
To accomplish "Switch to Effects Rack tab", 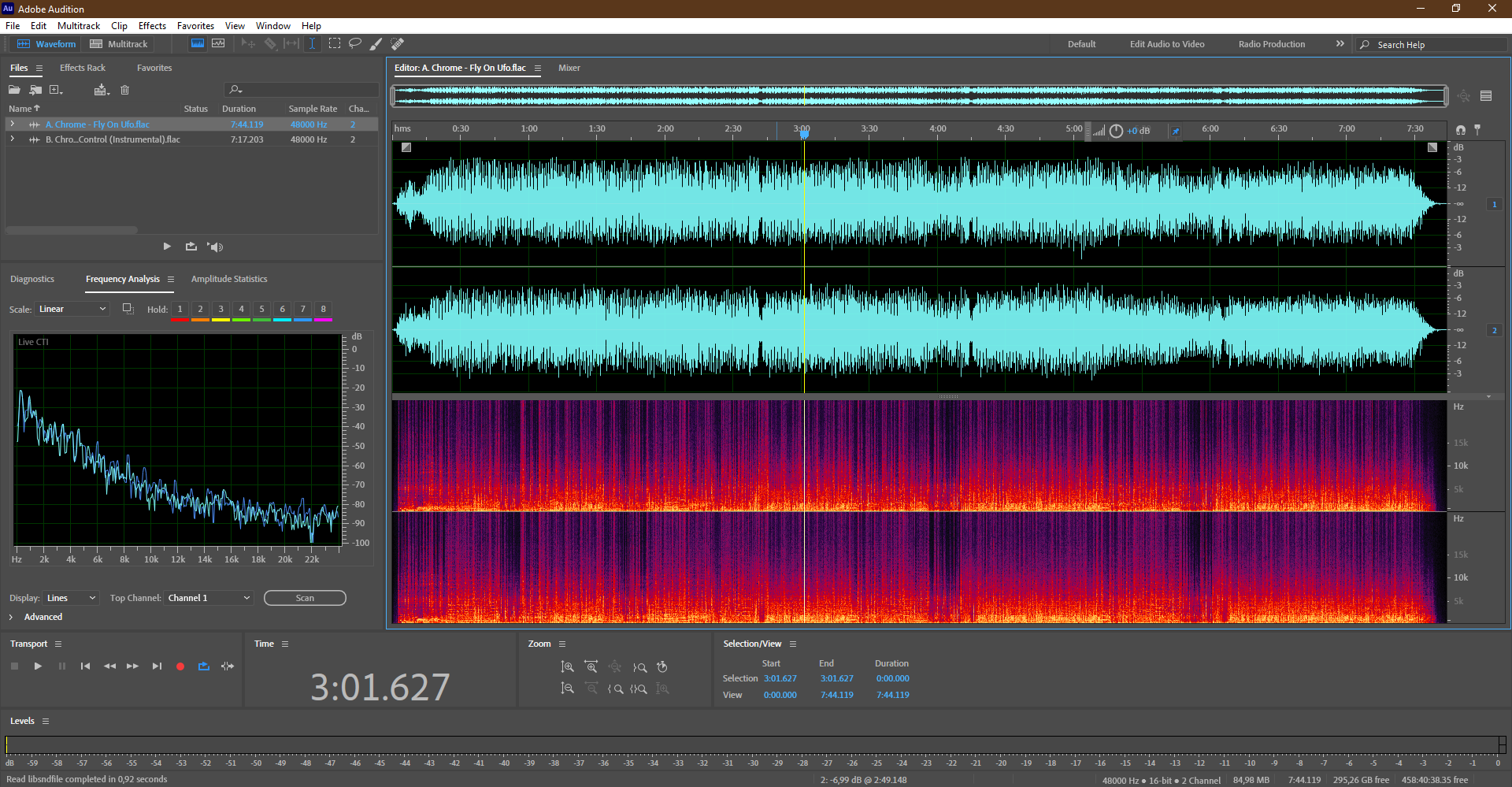I will click(83, 68).
